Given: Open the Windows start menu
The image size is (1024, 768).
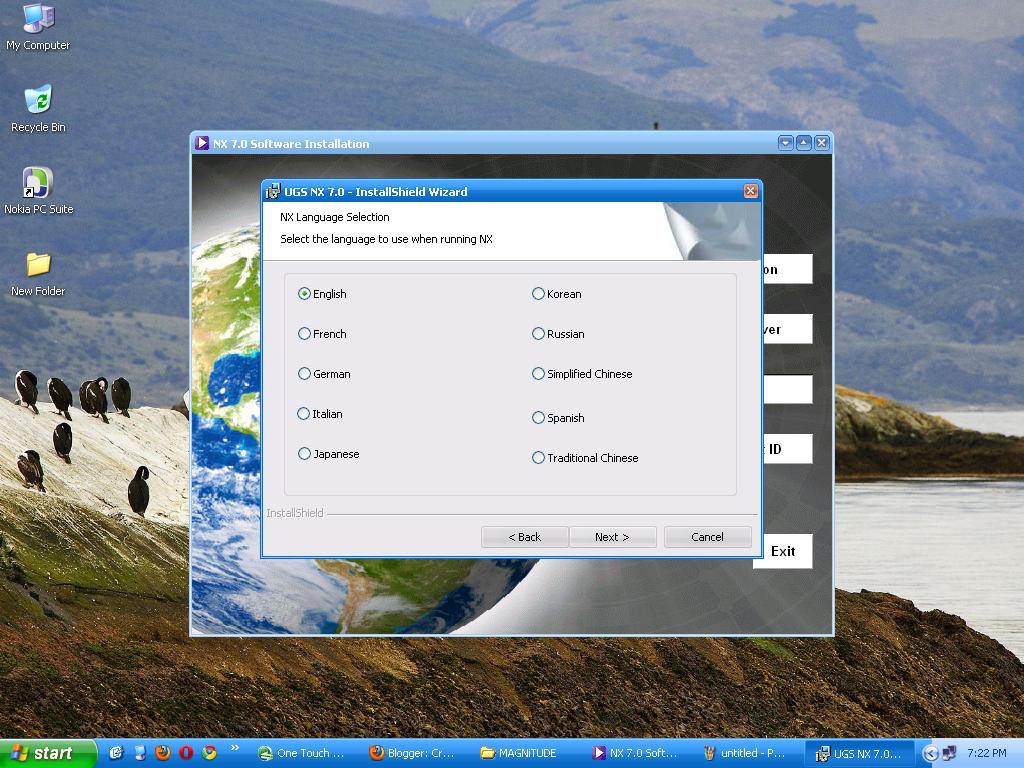Looking at the screenshot, I should [x=48, y=753].
